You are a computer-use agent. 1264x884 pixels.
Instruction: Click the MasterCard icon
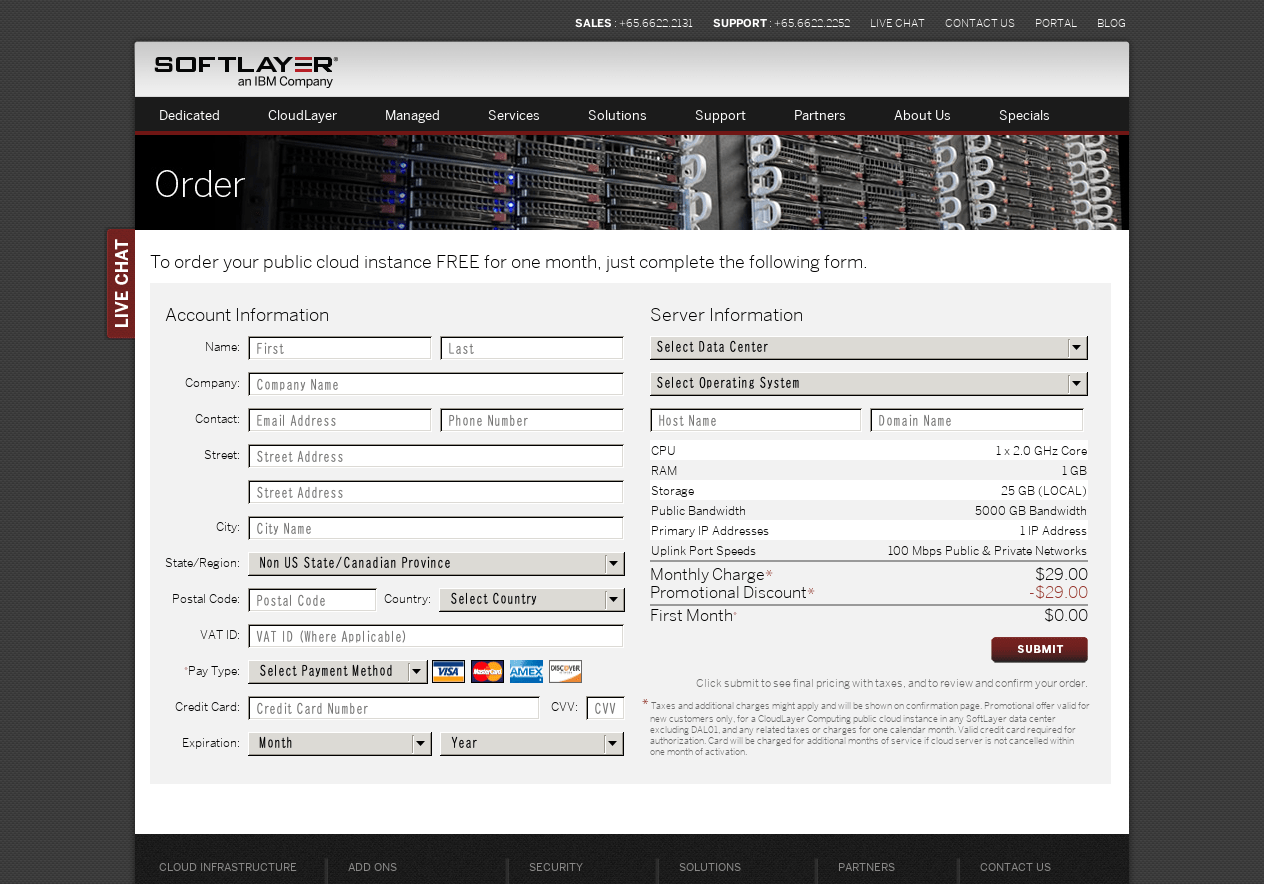coord(487,671)
